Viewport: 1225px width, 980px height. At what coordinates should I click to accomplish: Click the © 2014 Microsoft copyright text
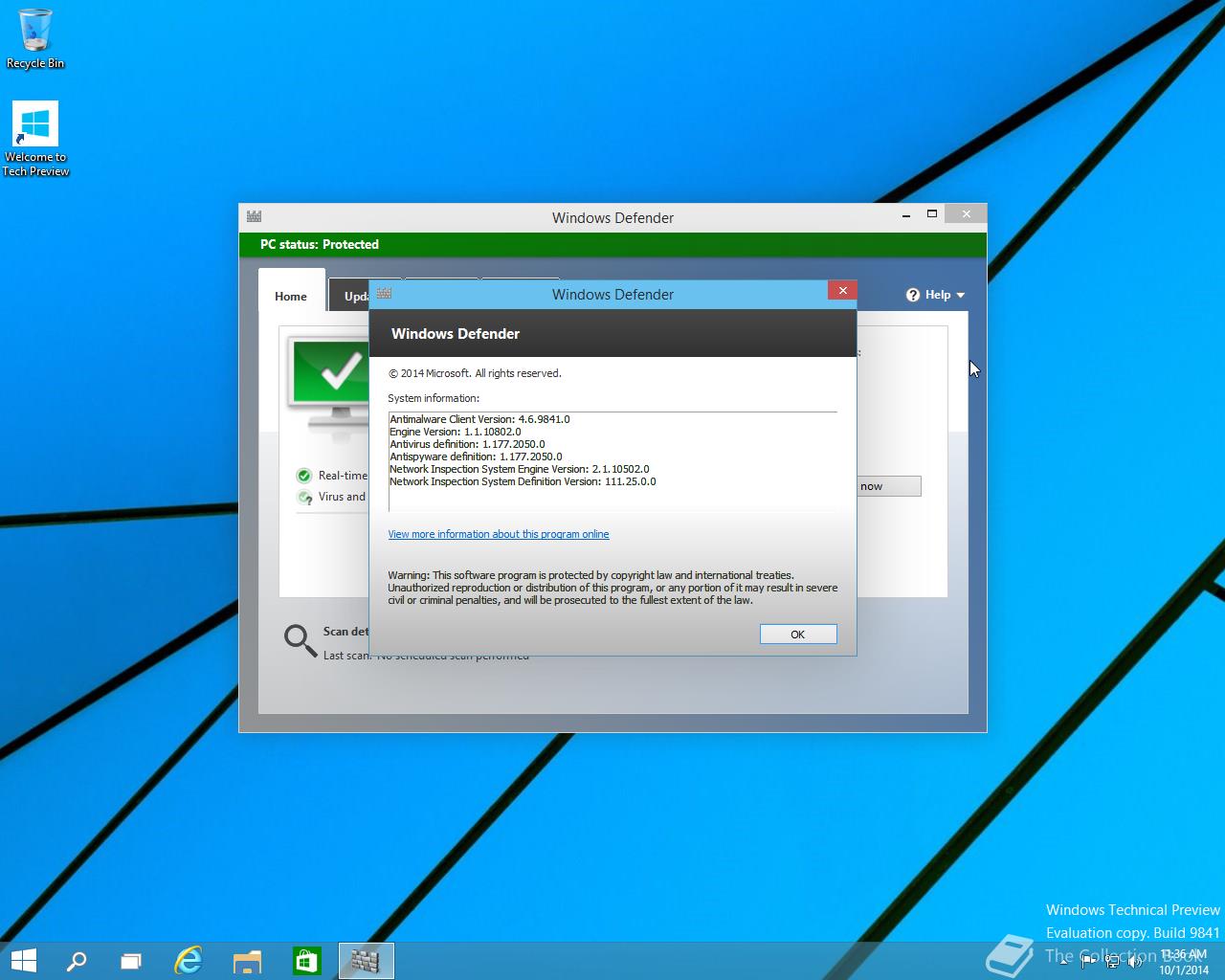[475, 373]
